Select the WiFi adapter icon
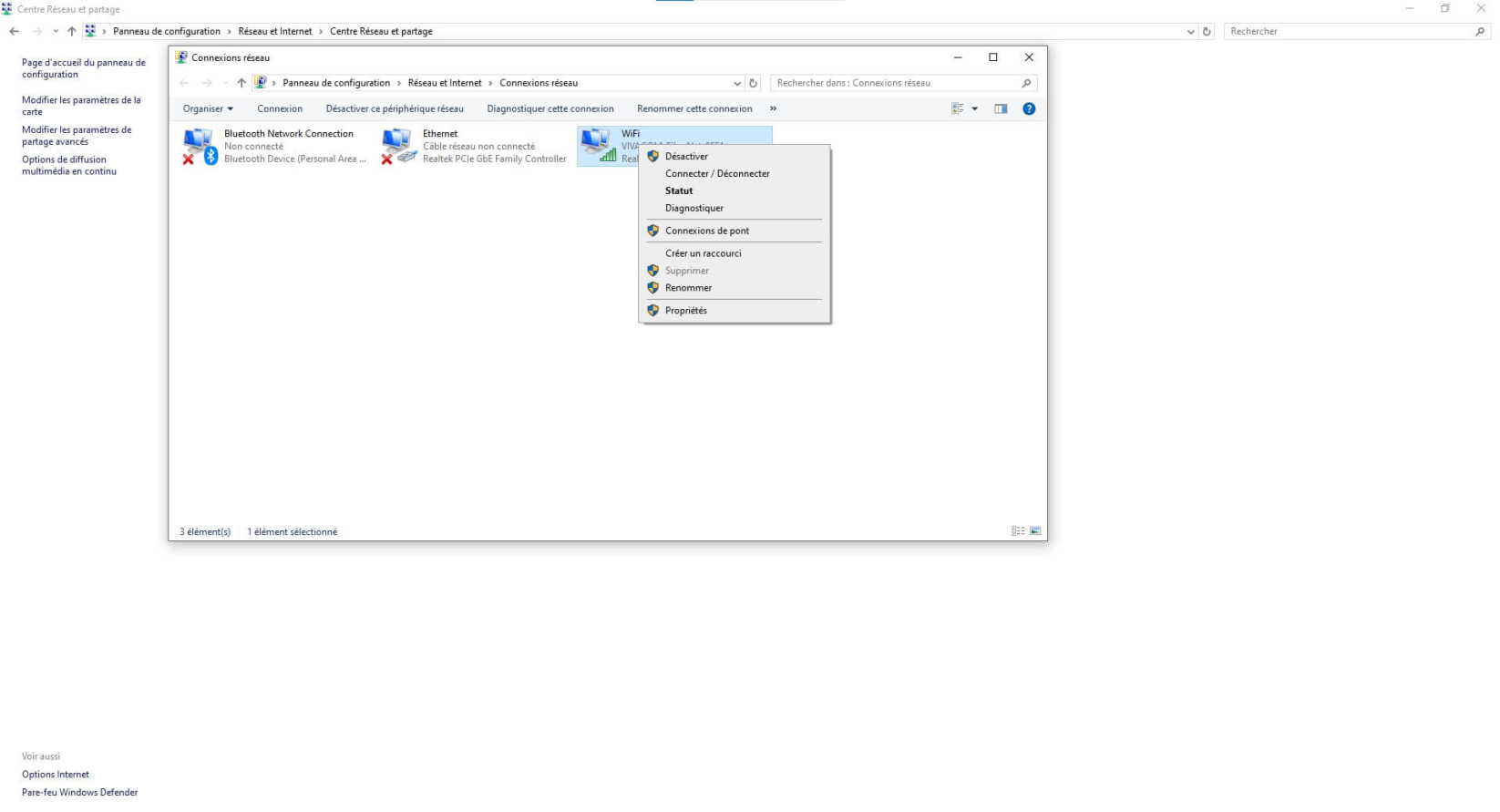This screenshot has height=812, width=1500. pyautogui.click(x=598, y=146)
